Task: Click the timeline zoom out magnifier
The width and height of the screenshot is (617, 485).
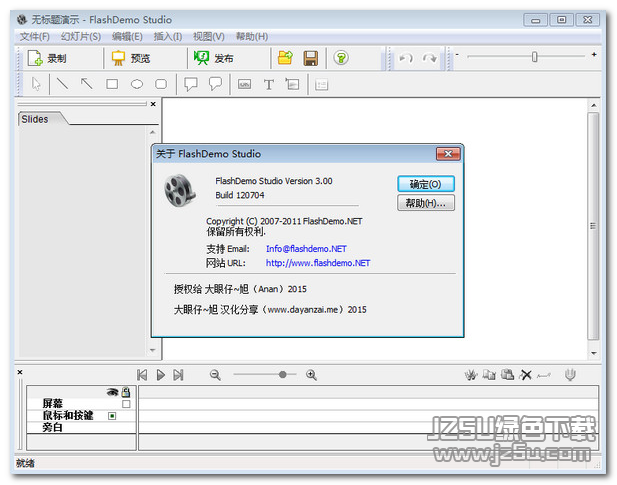Action: 215,374
